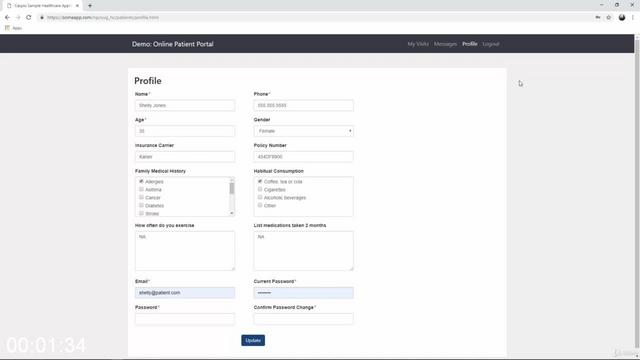Viewport: 640px width, 360px height.
Task: Open the saved passwords key icon
Action: (598, 18)
